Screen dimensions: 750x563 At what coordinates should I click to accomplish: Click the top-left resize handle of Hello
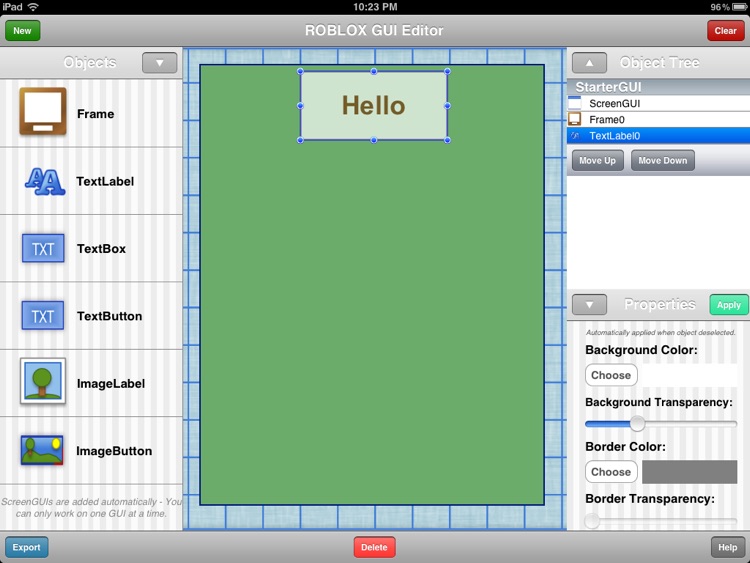(x=300, y=71)
